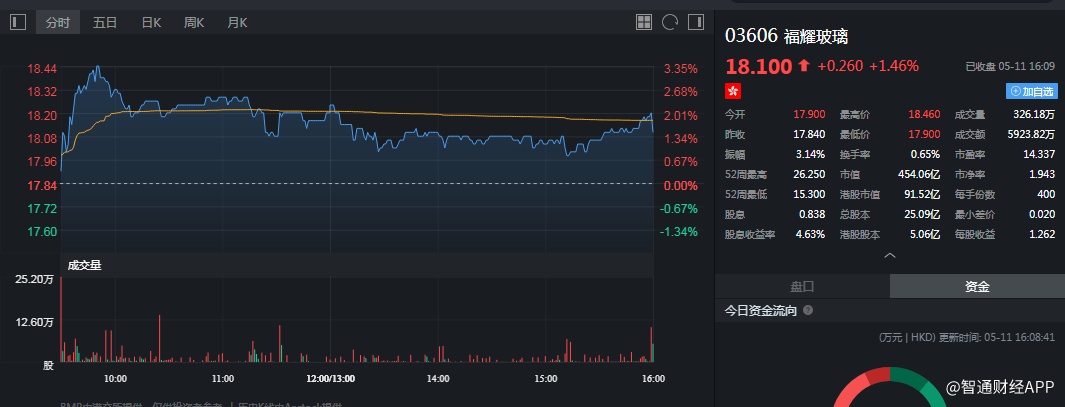Collapse the stock details with the chevron
1065x407 pixels.
point(890,256)
